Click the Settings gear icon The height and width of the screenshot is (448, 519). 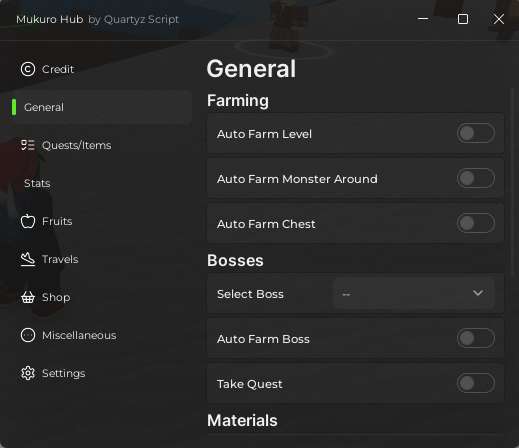(28, 373)
